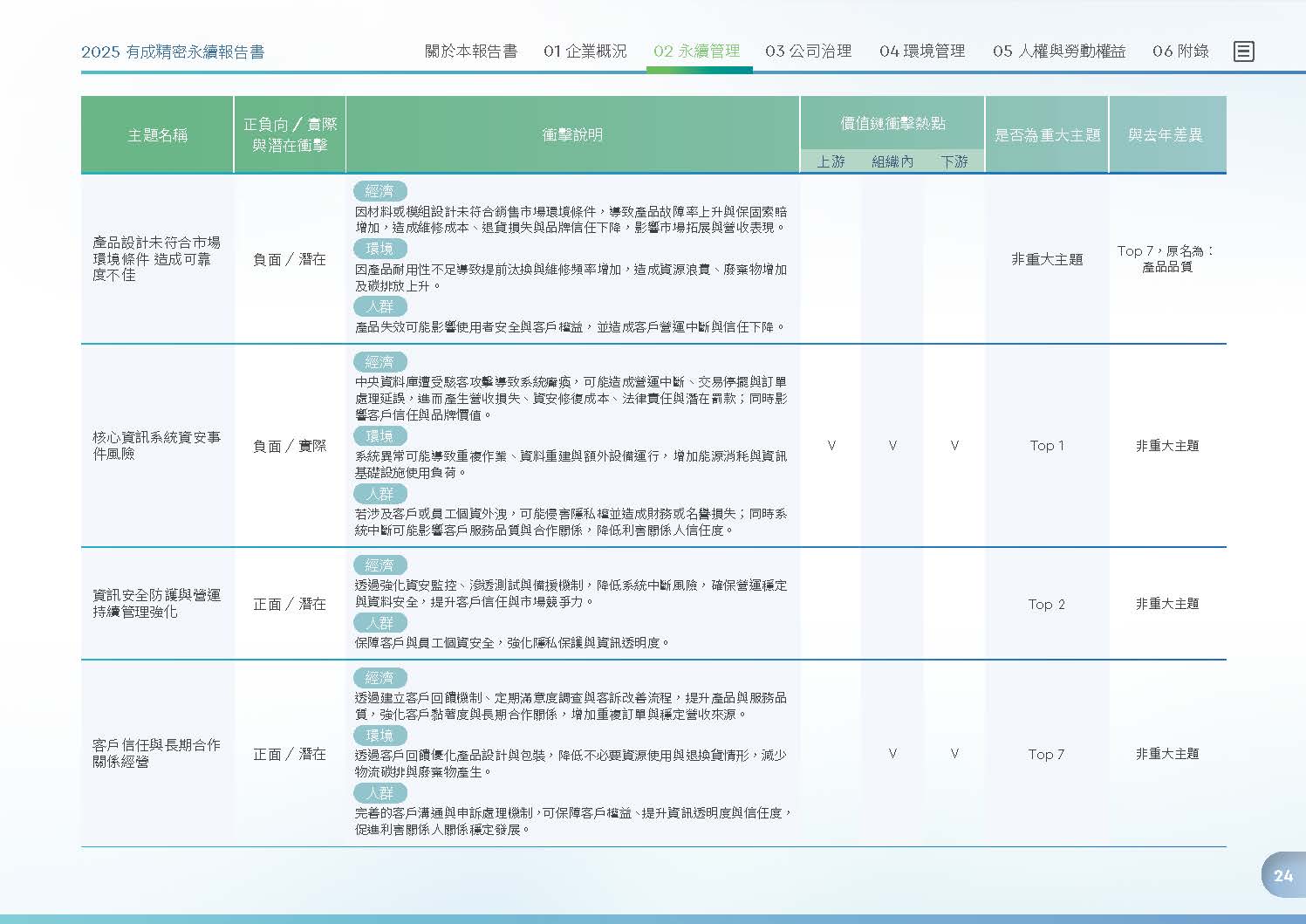Image resolution: width=1306 pixels, height=924 pixels.
Task: Open 06 附錄 appendix tab
Action: pos(1180,51)
